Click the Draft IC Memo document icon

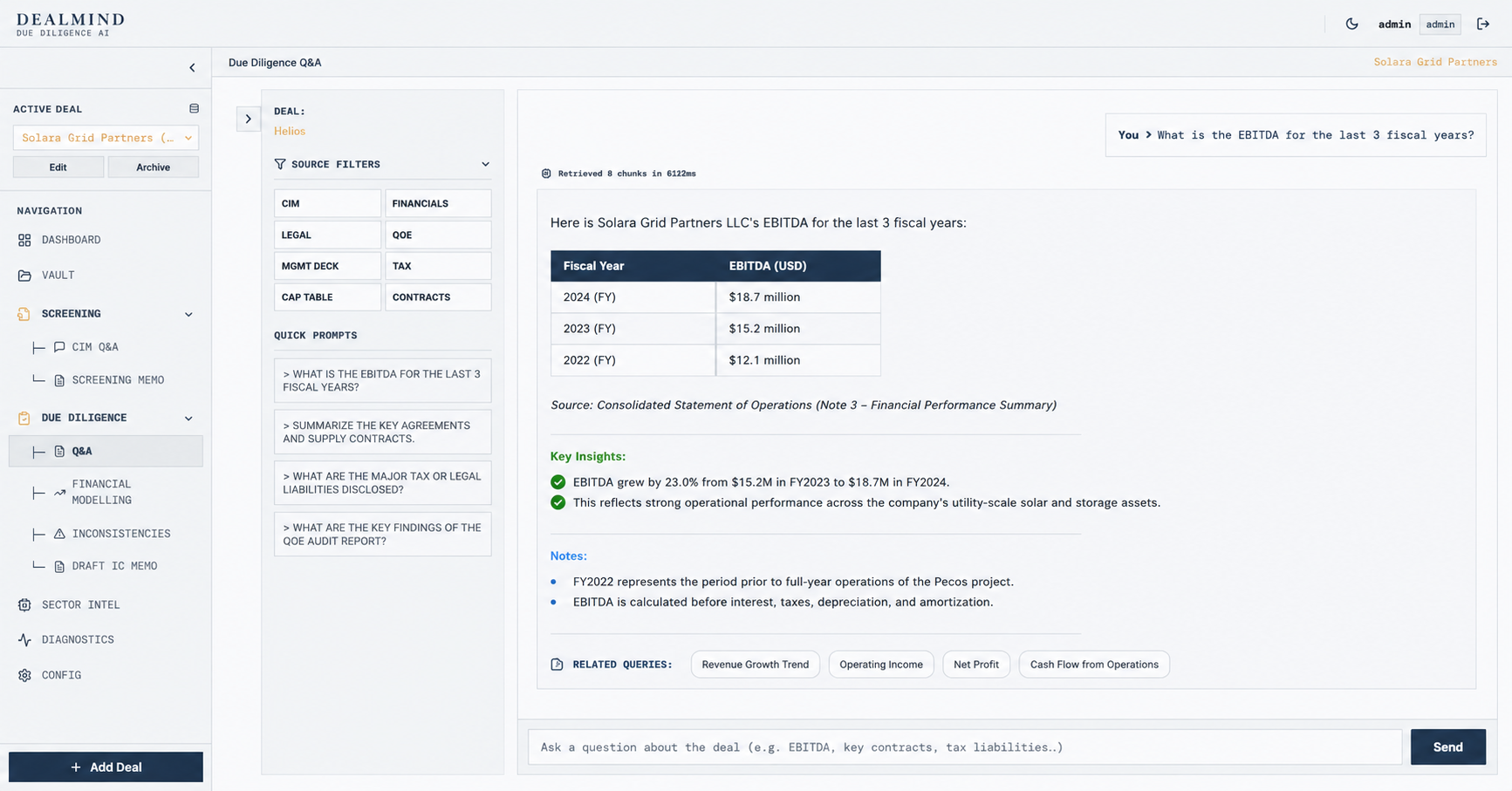pos(59,567)
